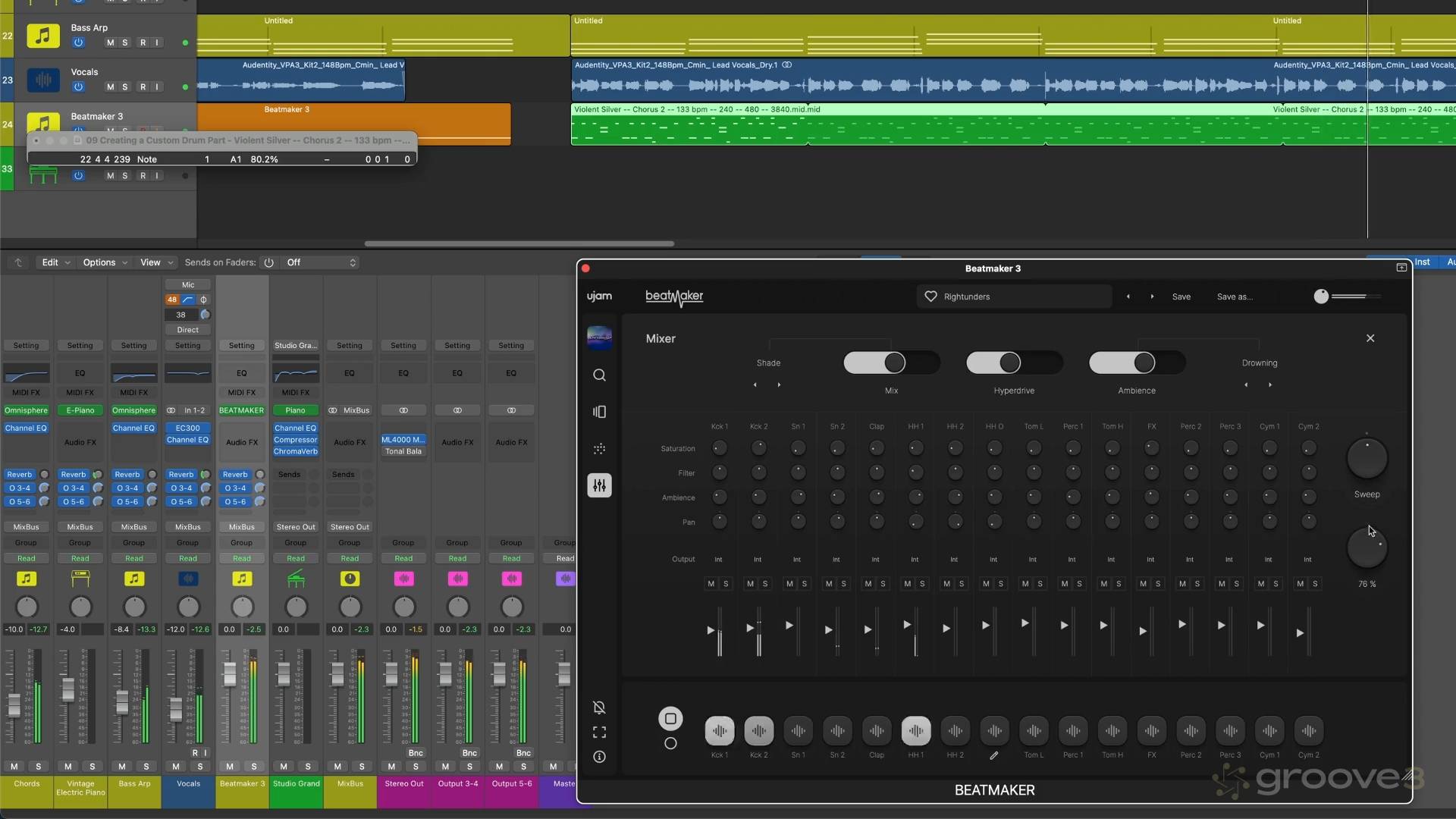1456x819 pixels.
Task: Click the ujam logo in Beatmaker header
Action: 599,297
